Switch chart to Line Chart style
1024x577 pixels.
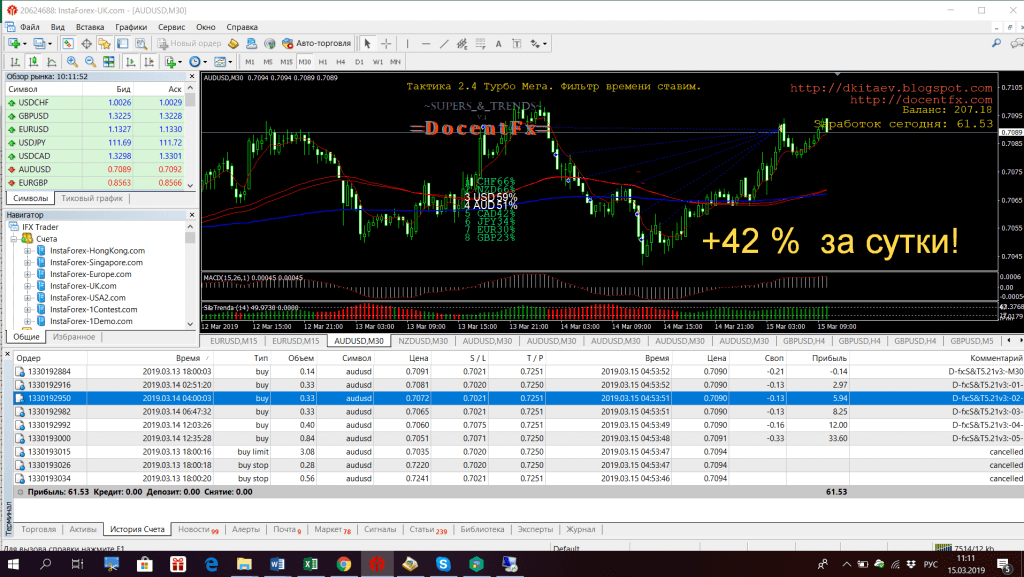pos(51,62)
